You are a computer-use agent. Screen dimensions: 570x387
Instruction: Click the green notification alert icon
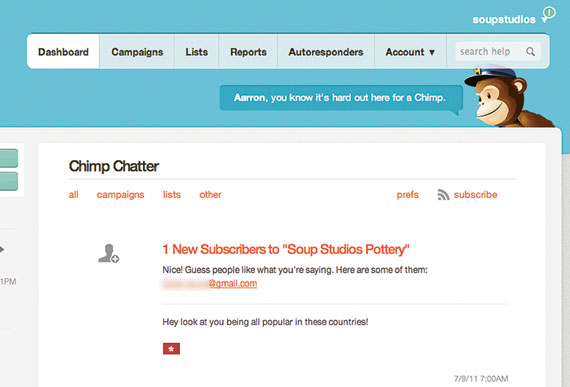coord(549,12)
